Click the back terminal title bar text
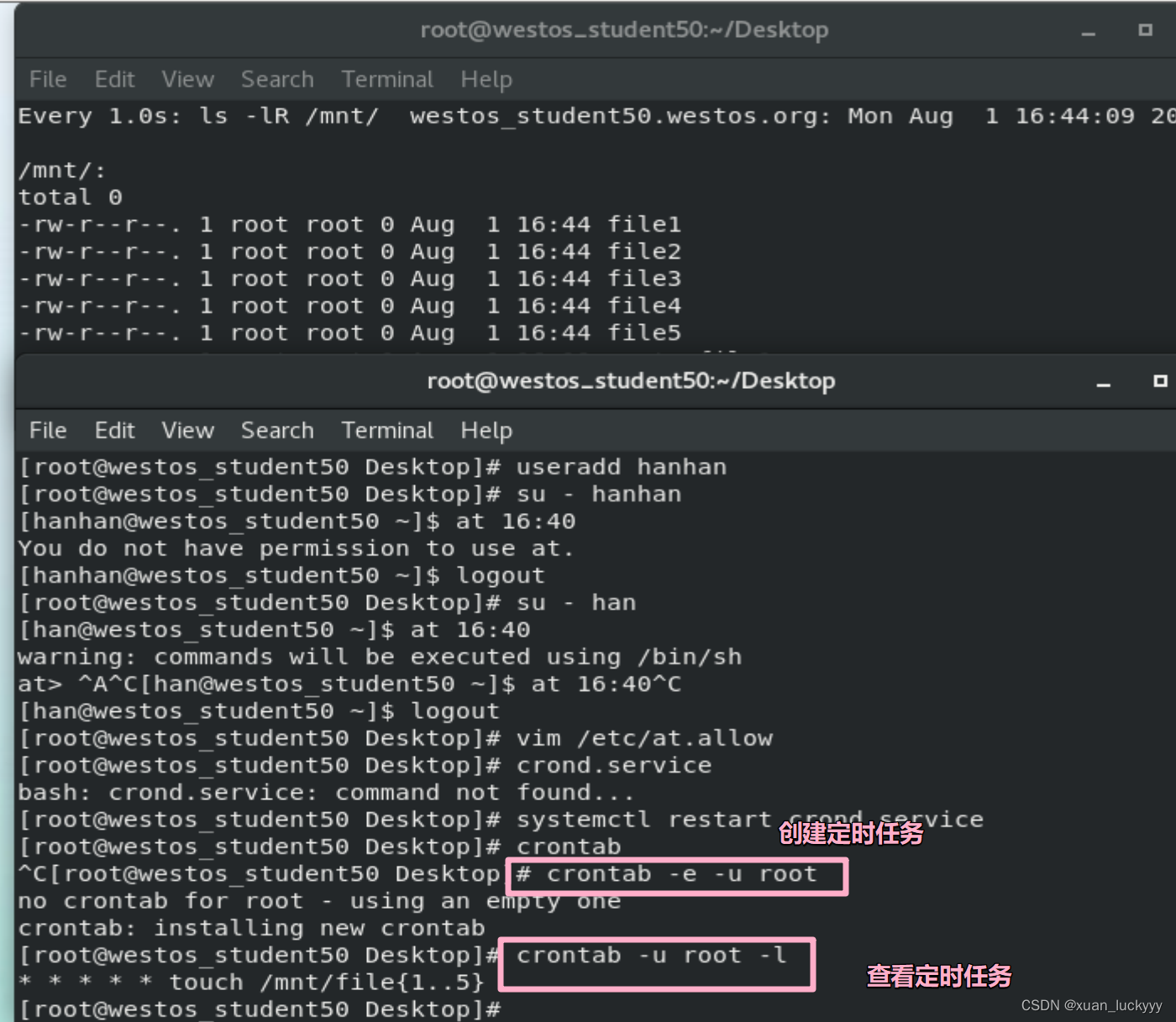 [624, 30]
